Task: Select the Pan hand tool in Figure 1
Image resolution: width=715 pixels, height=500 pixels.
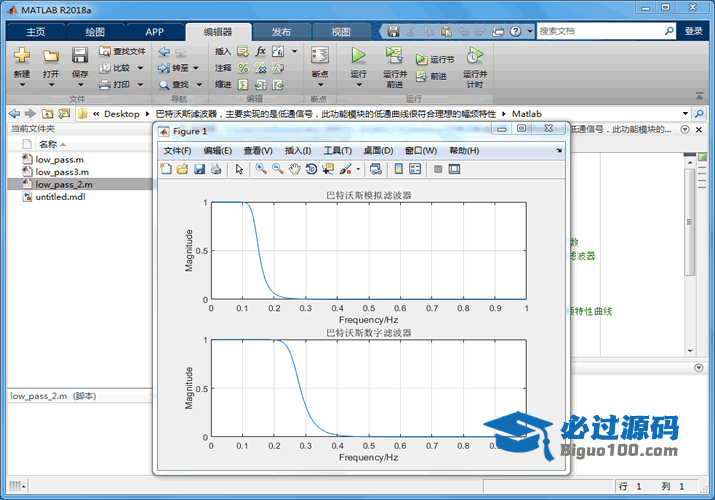Action: point(295,169)
